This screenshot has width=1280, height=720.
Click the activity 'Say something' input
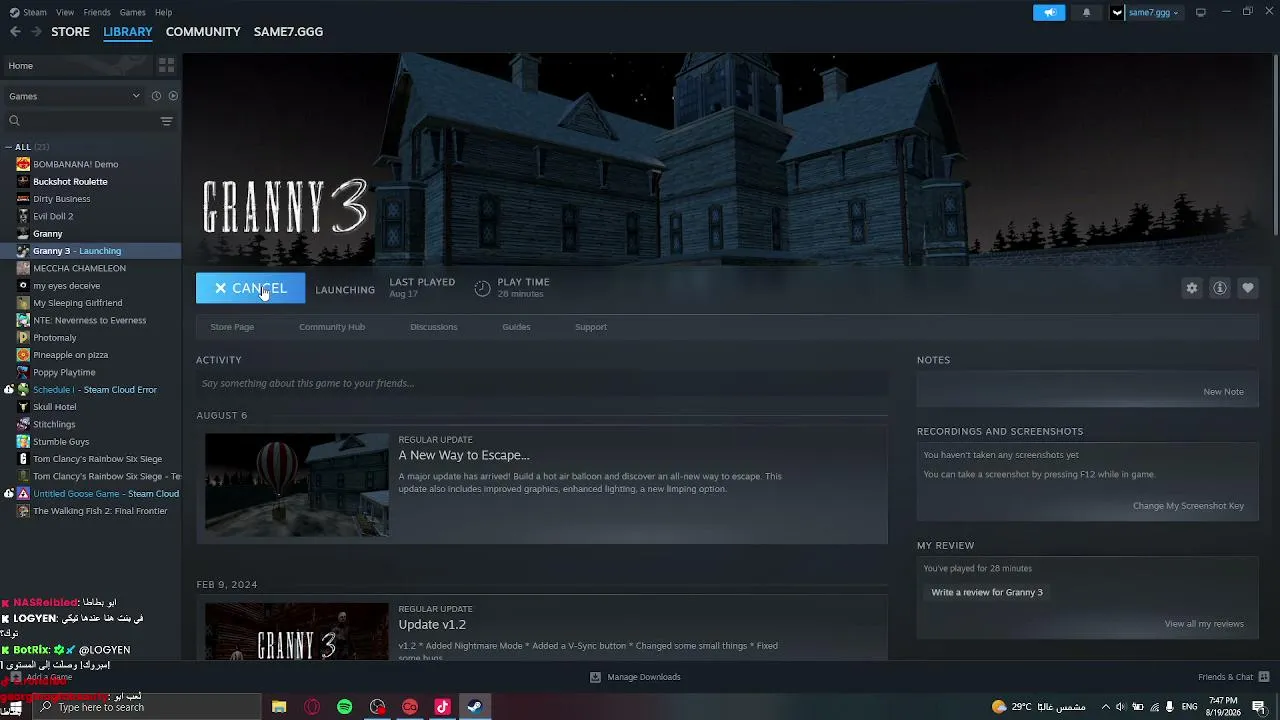point(542,383)
